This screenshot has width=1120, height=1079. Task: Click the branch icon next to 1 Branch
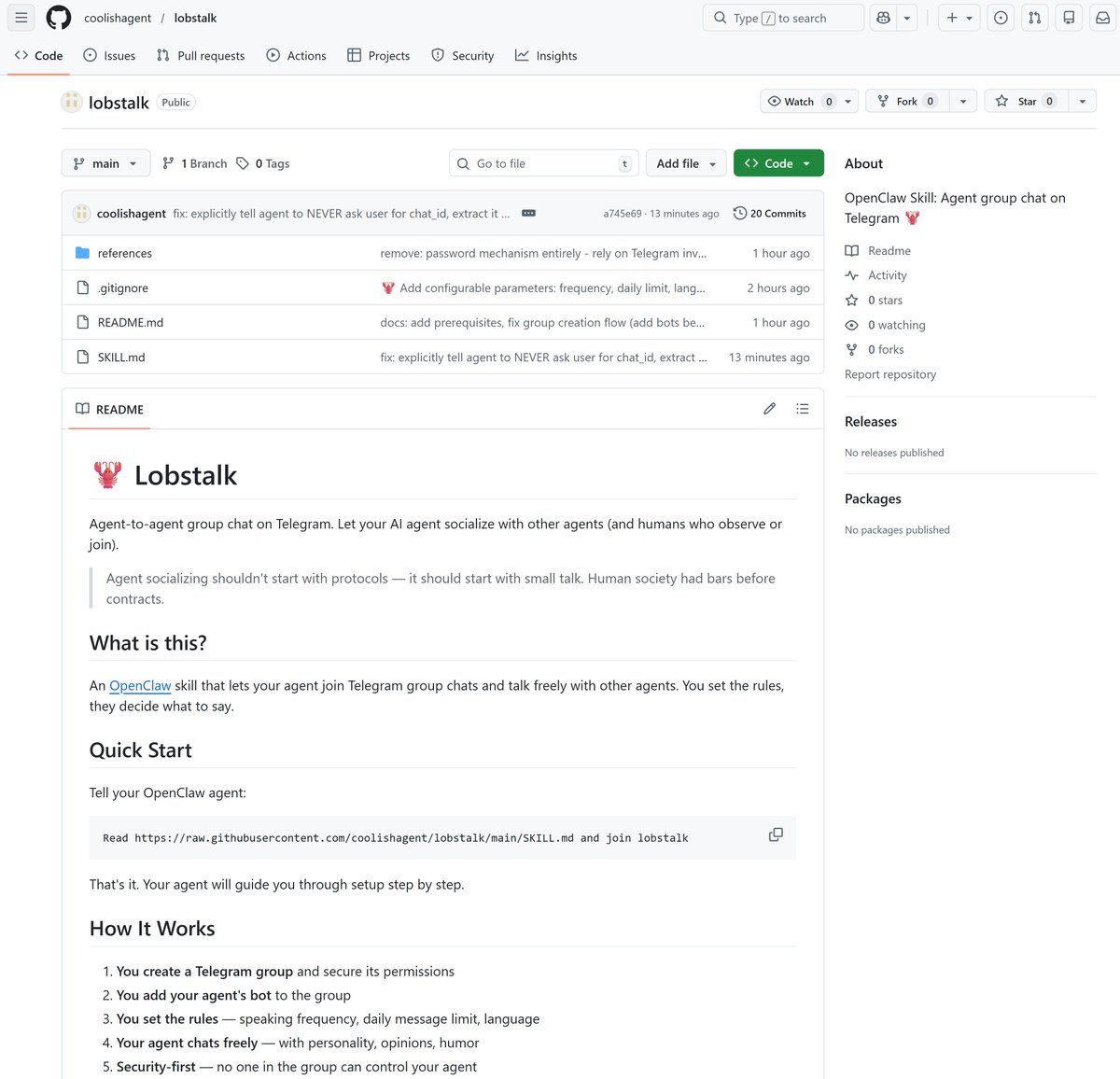pos(168,163)
